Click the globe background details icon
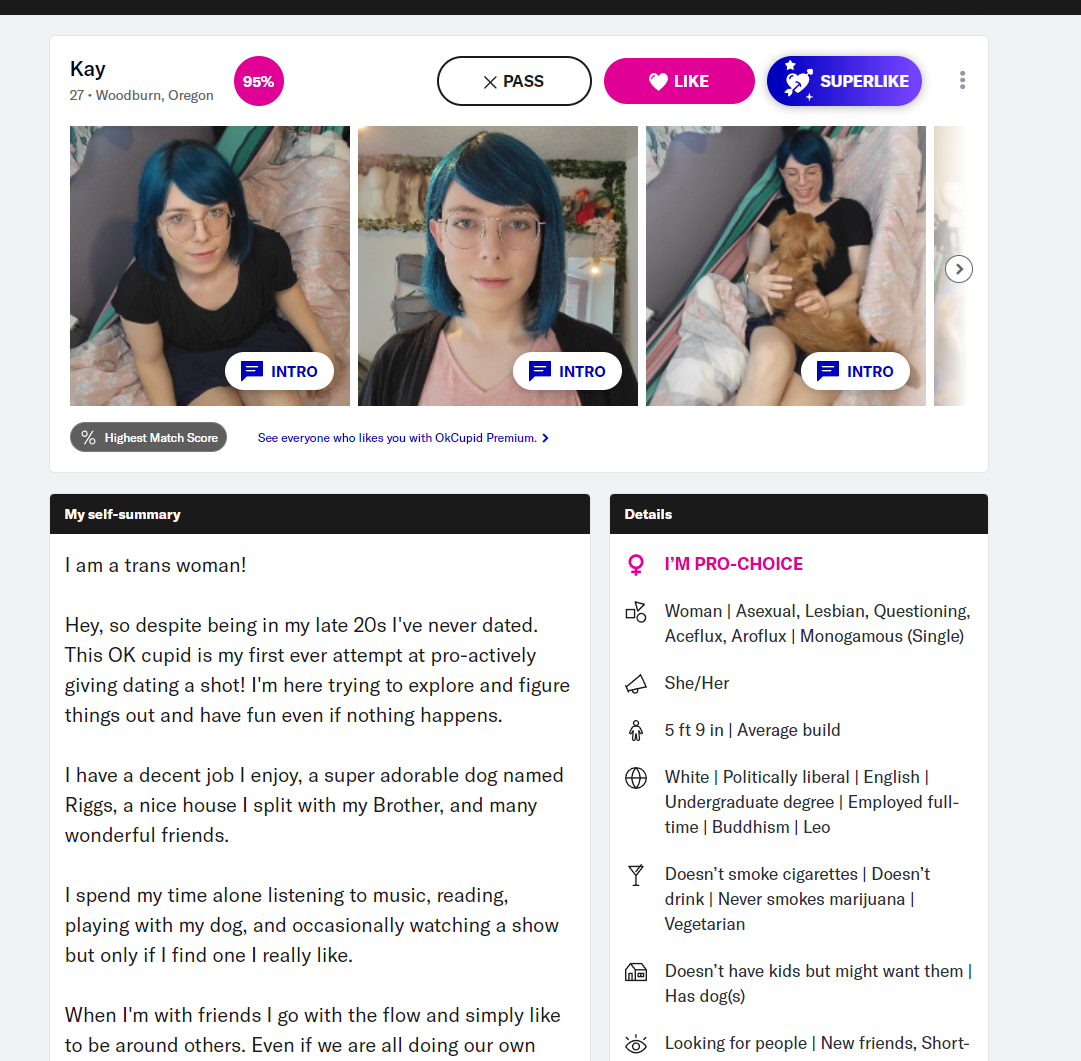Viewport: 1081px width, 1061px height. [x=636, y=778]
